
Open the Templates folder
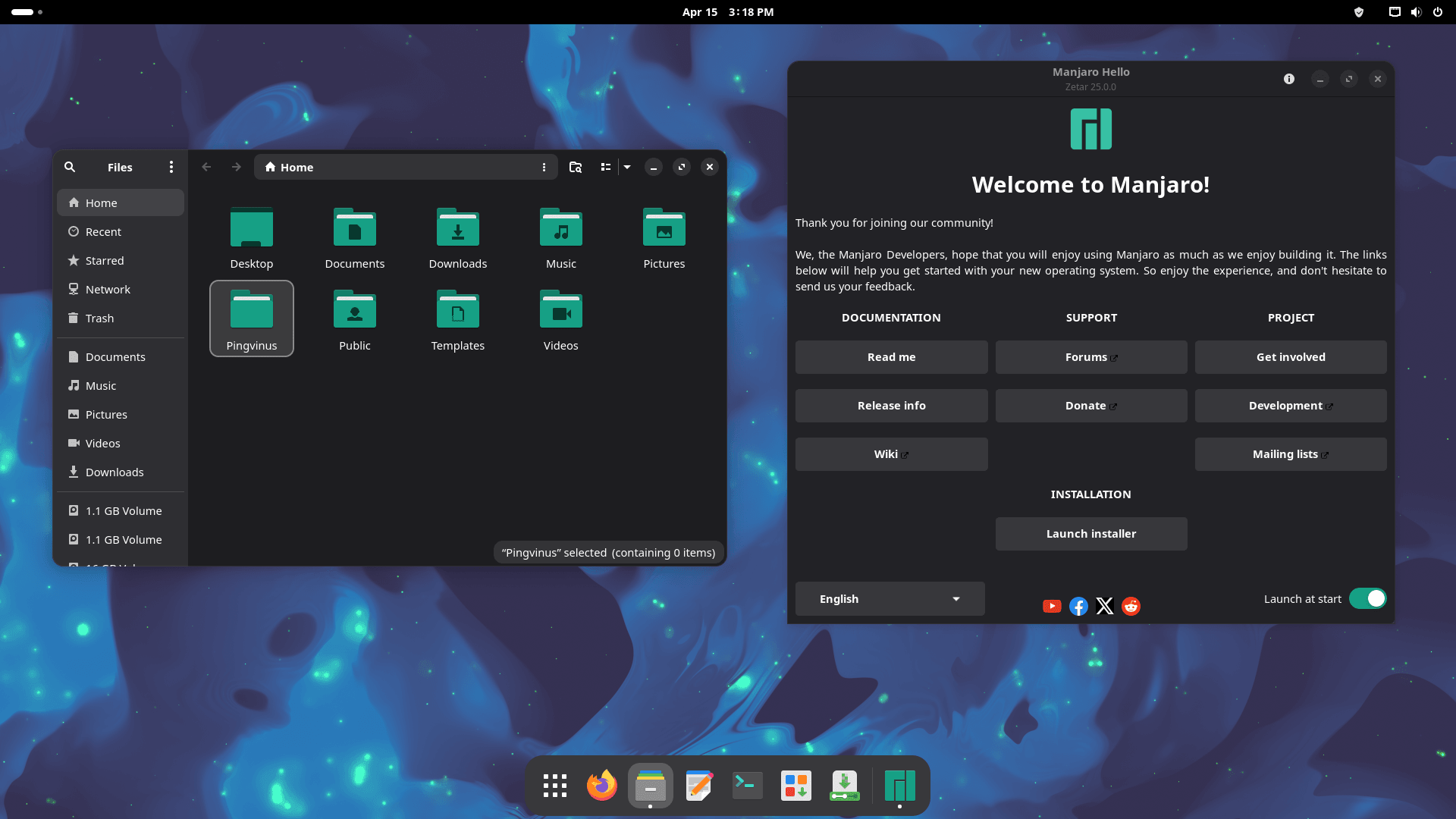458,319
